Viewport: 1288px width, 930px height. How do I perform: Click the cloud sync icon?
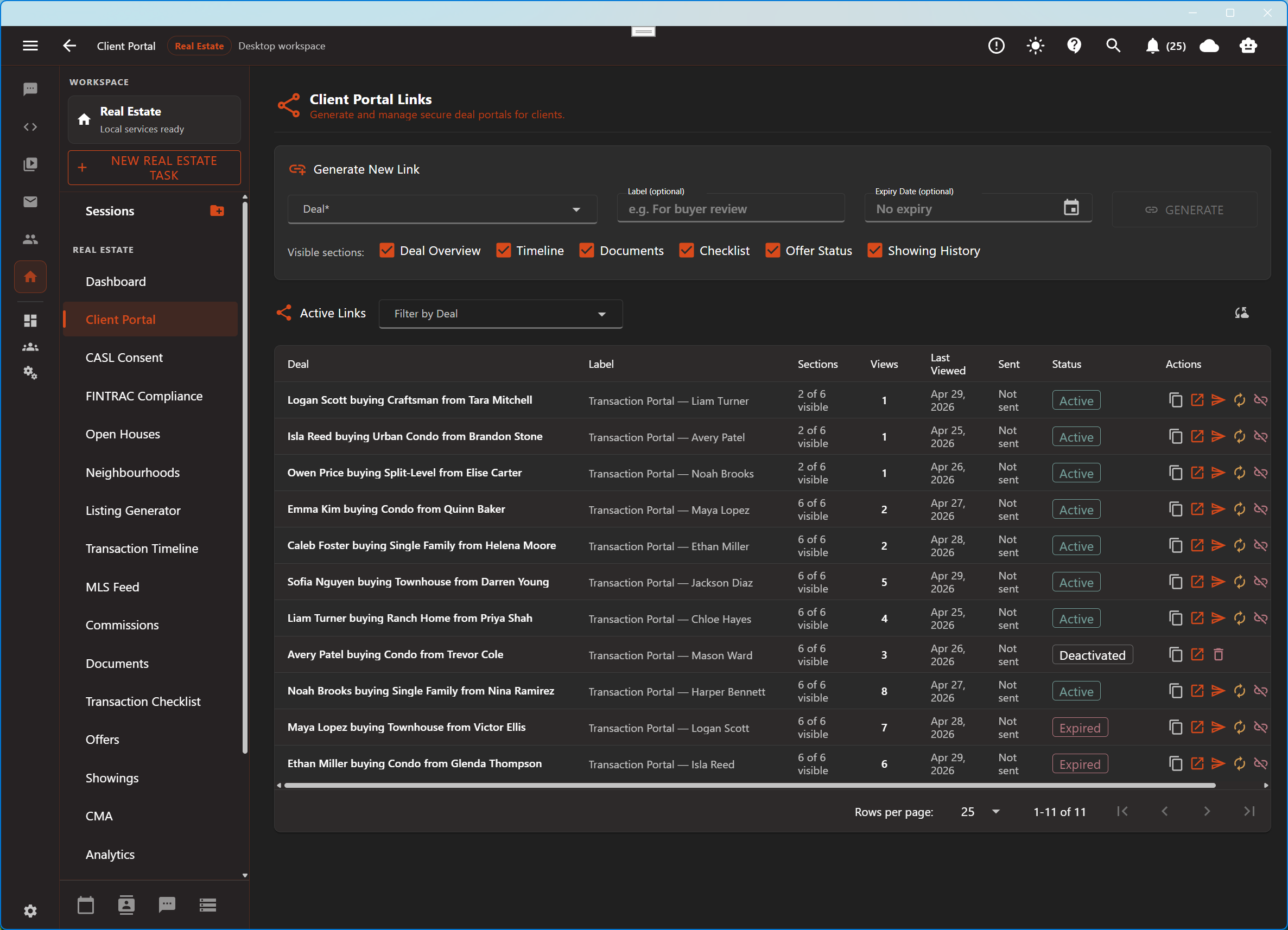tap(1209, 46)
